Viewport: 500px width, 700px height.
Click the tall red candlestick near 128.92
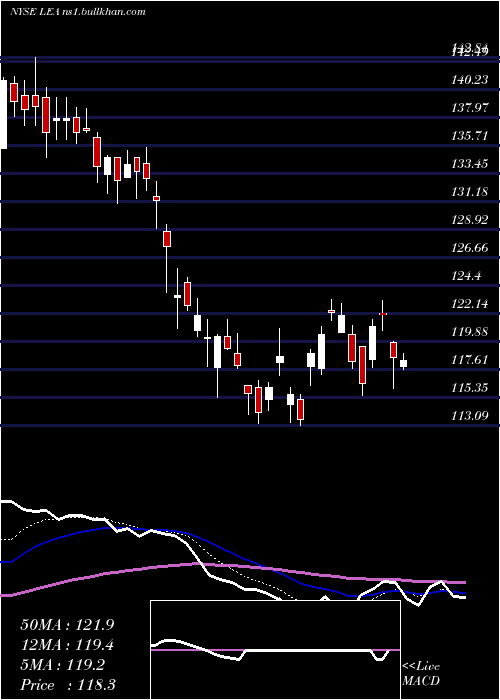(167, 238)
